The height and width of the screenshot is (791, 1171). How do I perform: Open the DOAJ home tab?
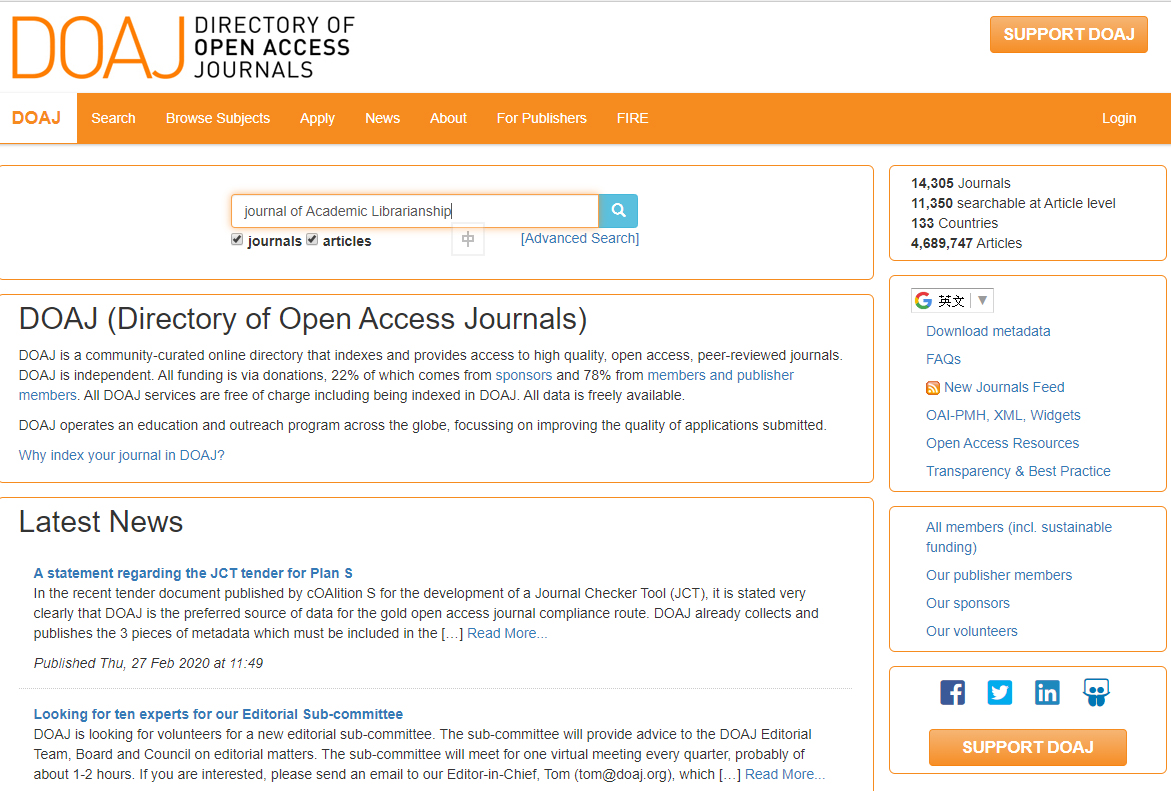(37, 118)
